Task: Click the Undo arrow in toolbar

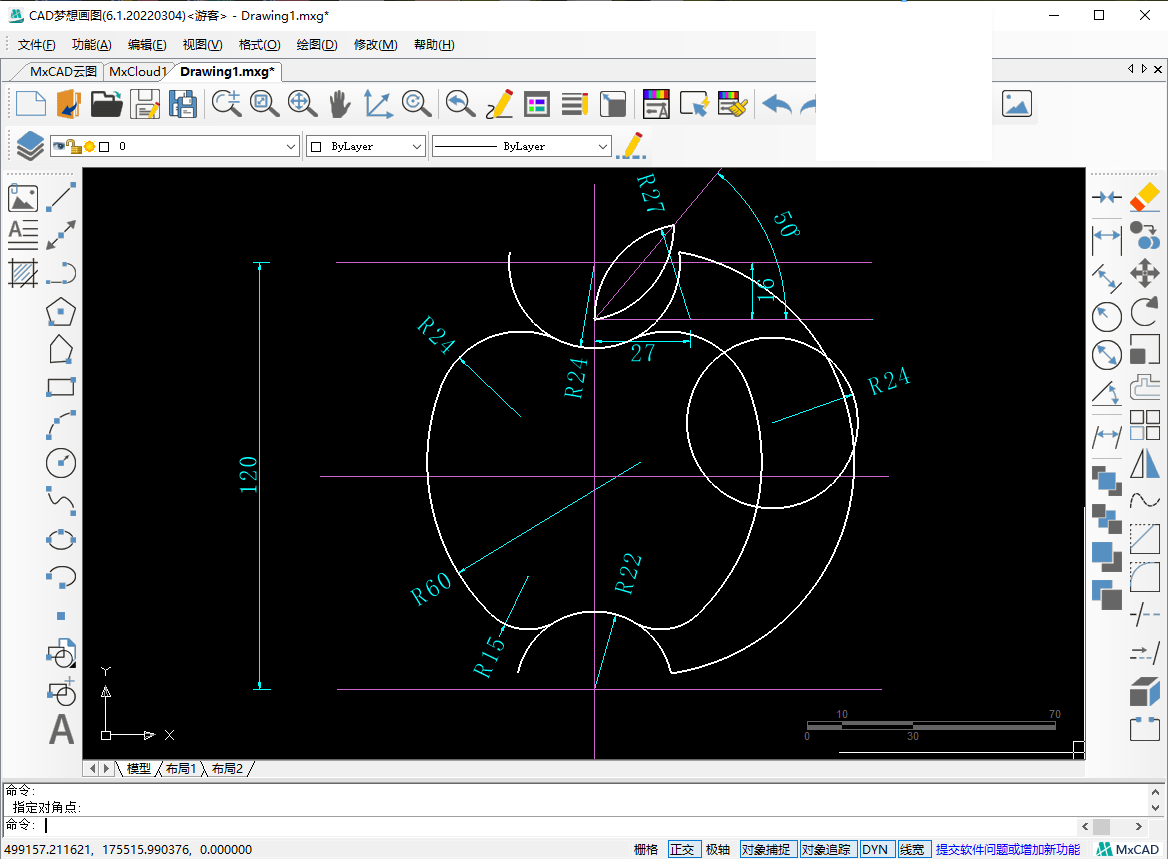Action: [776, 103]
